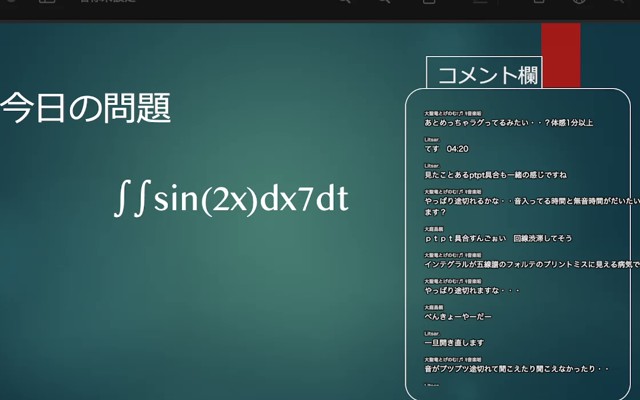
Task: Select comment やっぱり途切れますな・・・
Action: click(x=472, y=290)
